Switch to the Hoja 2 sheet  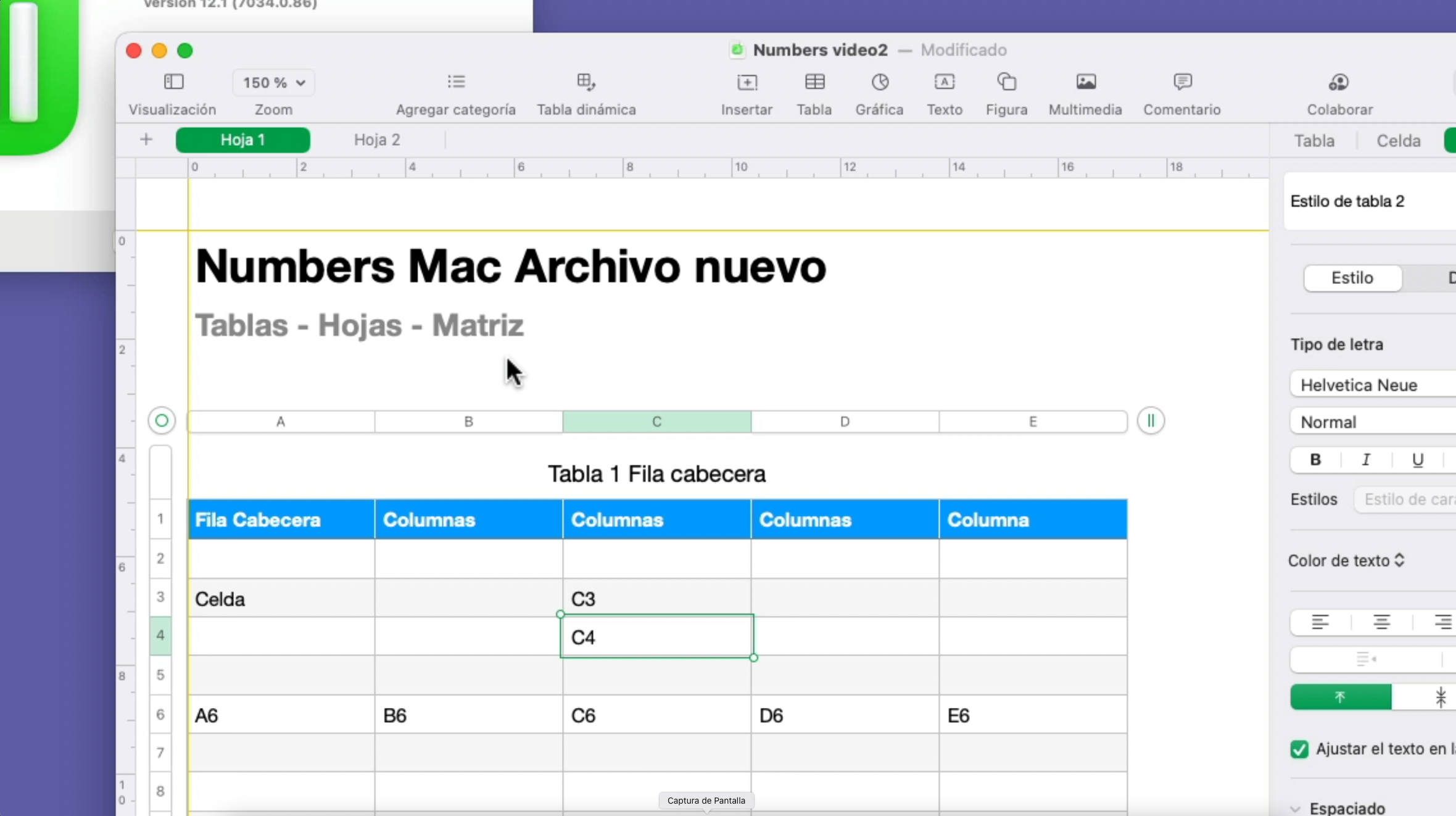pyautogui.click(x=376, y=140)
